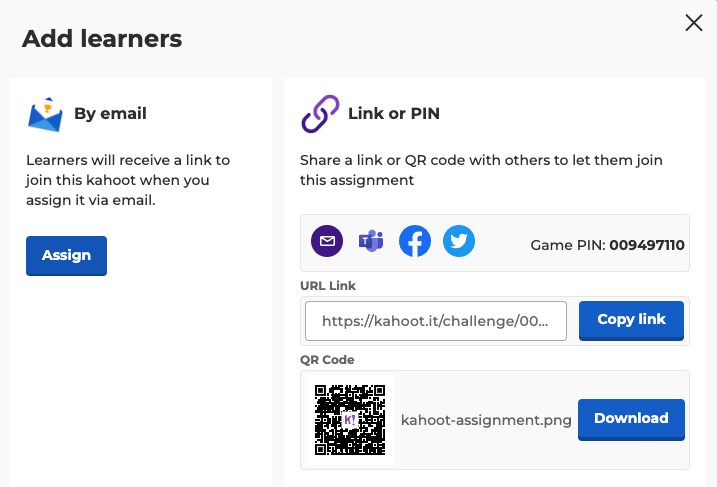Share the assignment on Facebook
The image size is (717, 487).
click(x=415, y=241)
